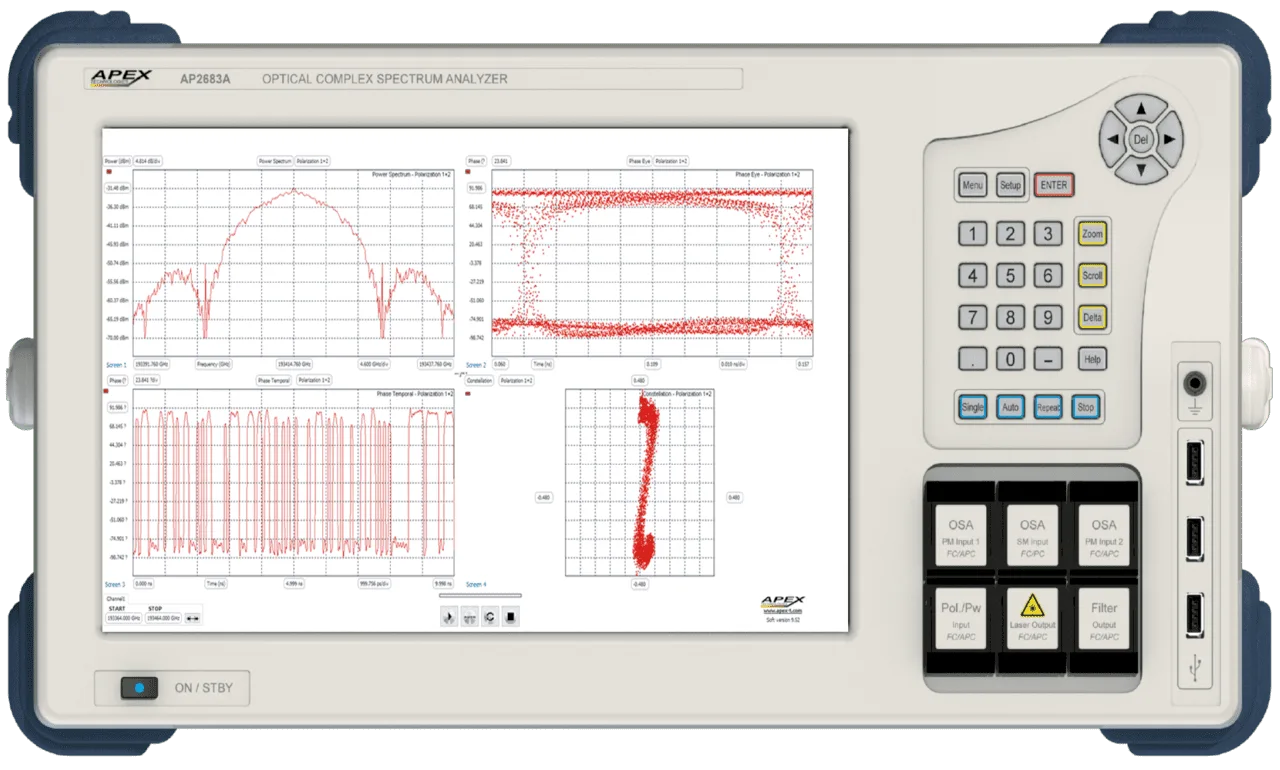
Task: Click the black square stop icon in bottom toolbar
Action: point(510,617)
